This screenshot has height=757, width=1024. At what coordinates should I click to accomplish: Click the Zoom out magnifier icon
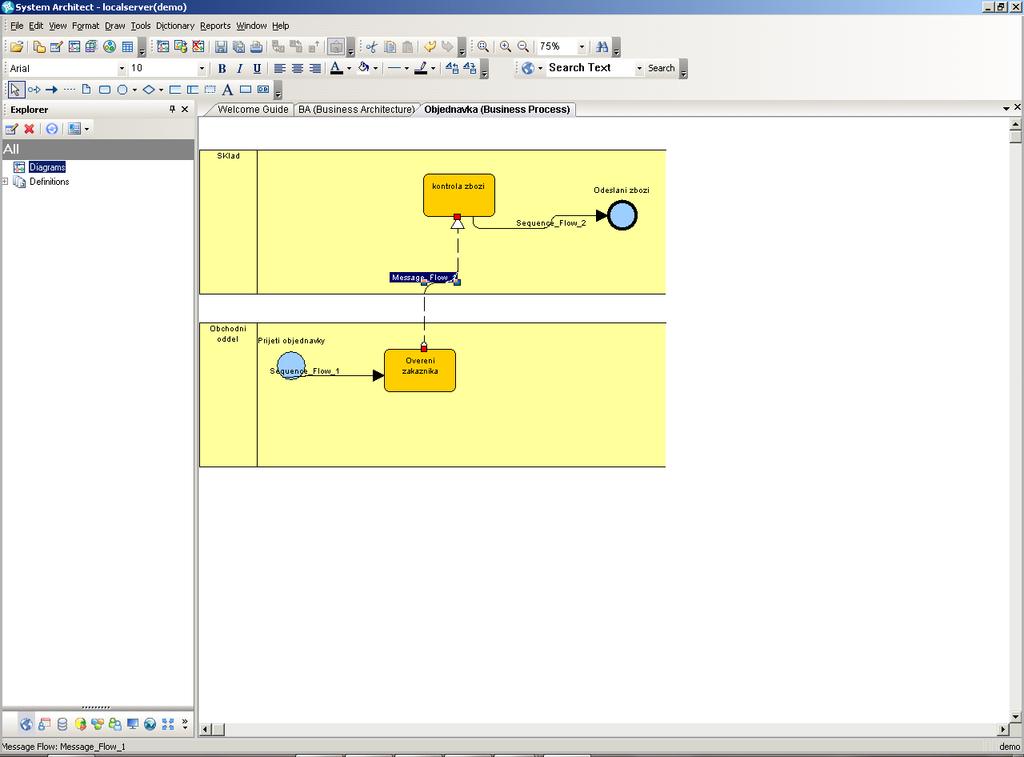pos(523,46)
